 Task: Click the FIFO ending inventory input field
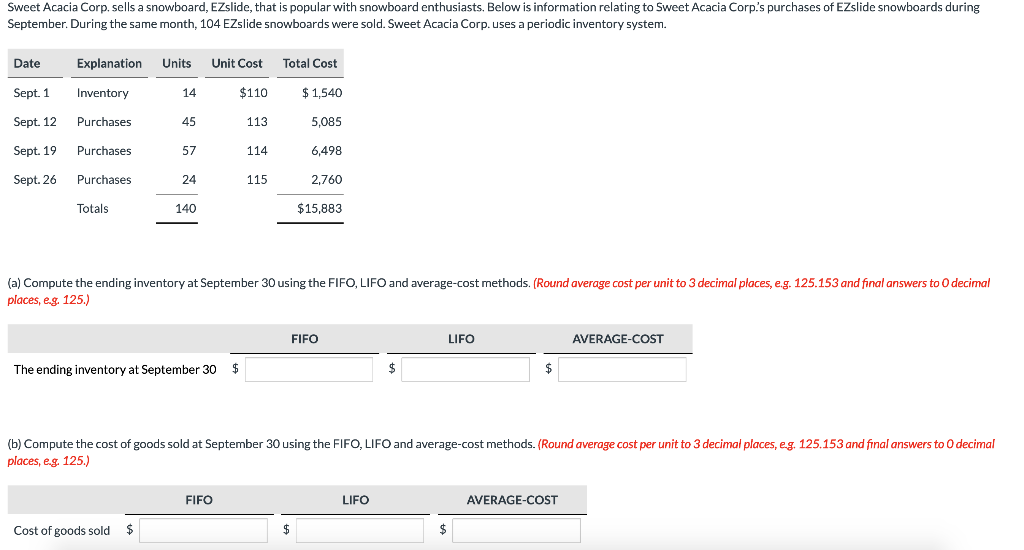point(309,369)
